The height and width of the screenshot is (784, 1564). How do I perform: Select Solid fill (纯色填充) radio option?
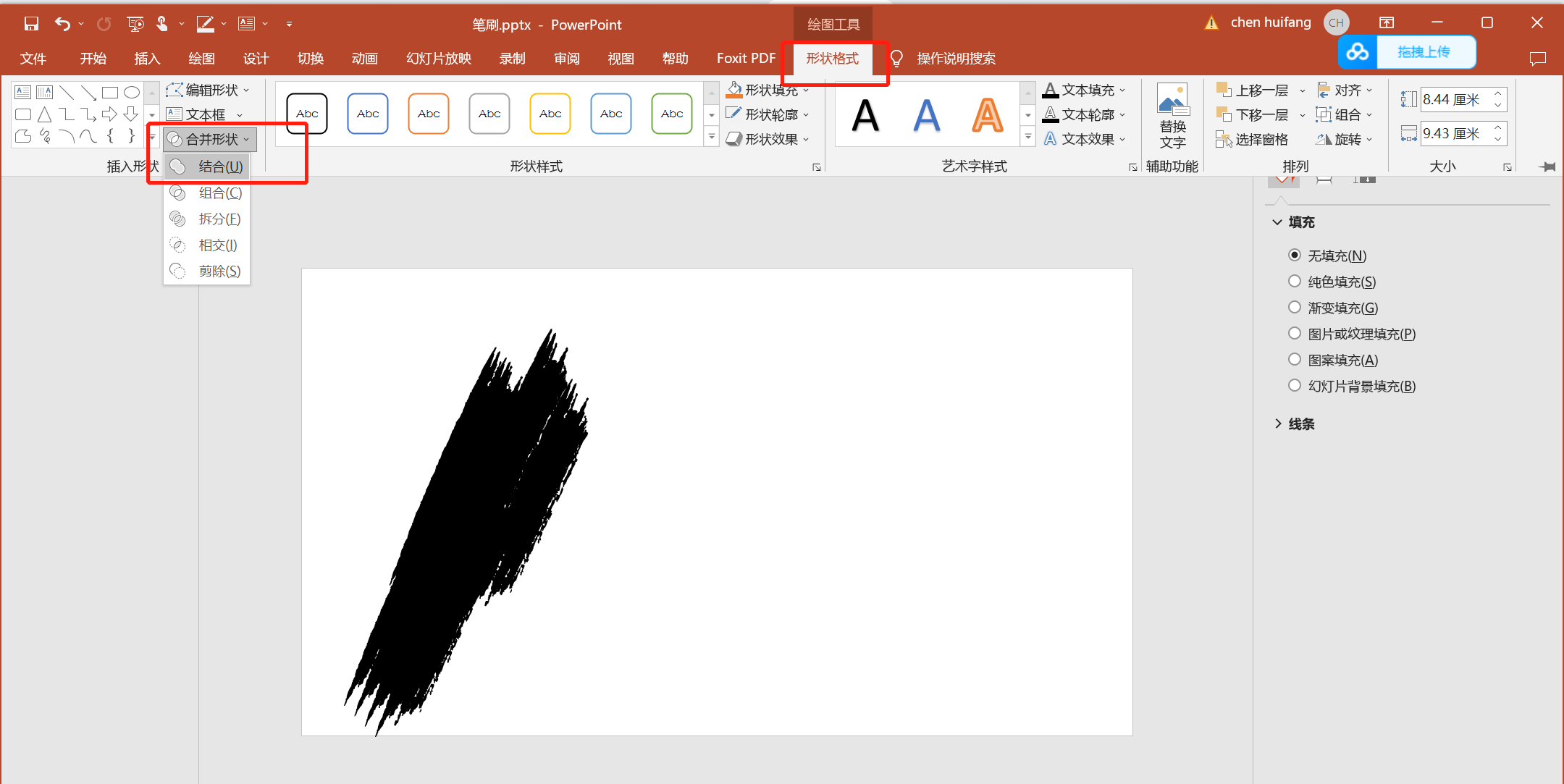[1295, 281]
